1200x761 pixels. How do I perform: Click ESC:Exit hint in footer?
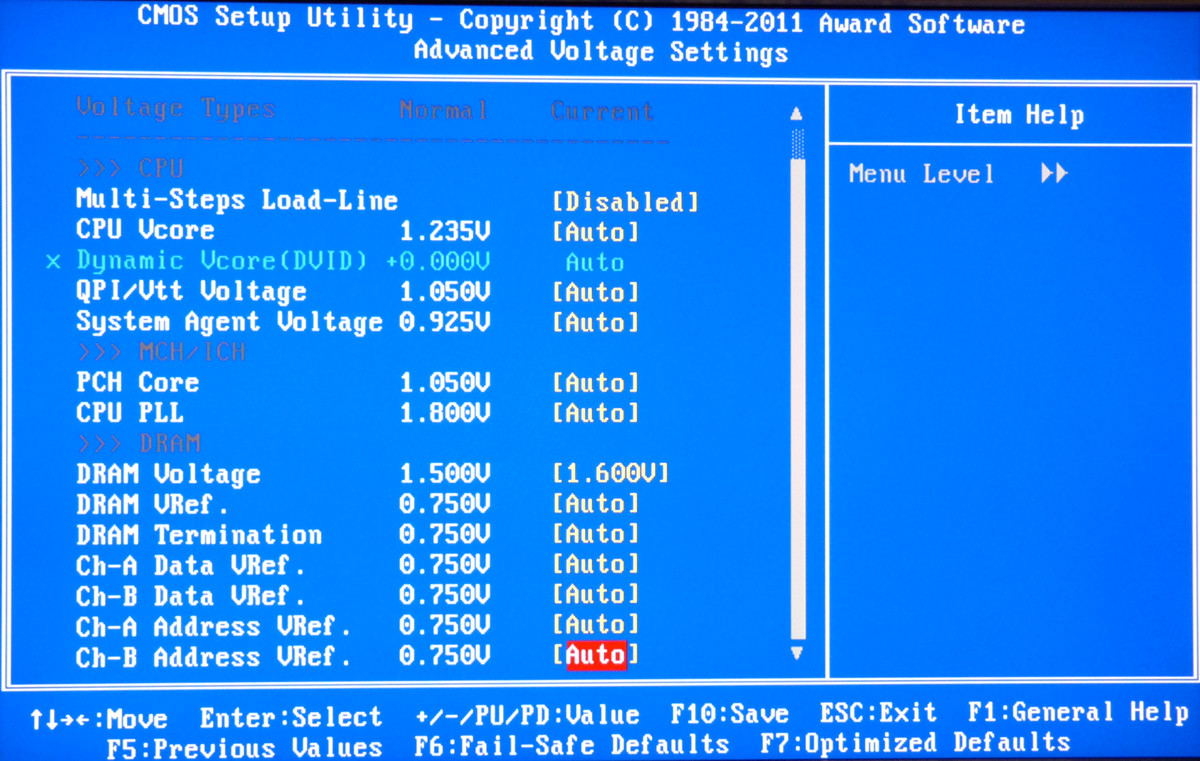(878, 713)
